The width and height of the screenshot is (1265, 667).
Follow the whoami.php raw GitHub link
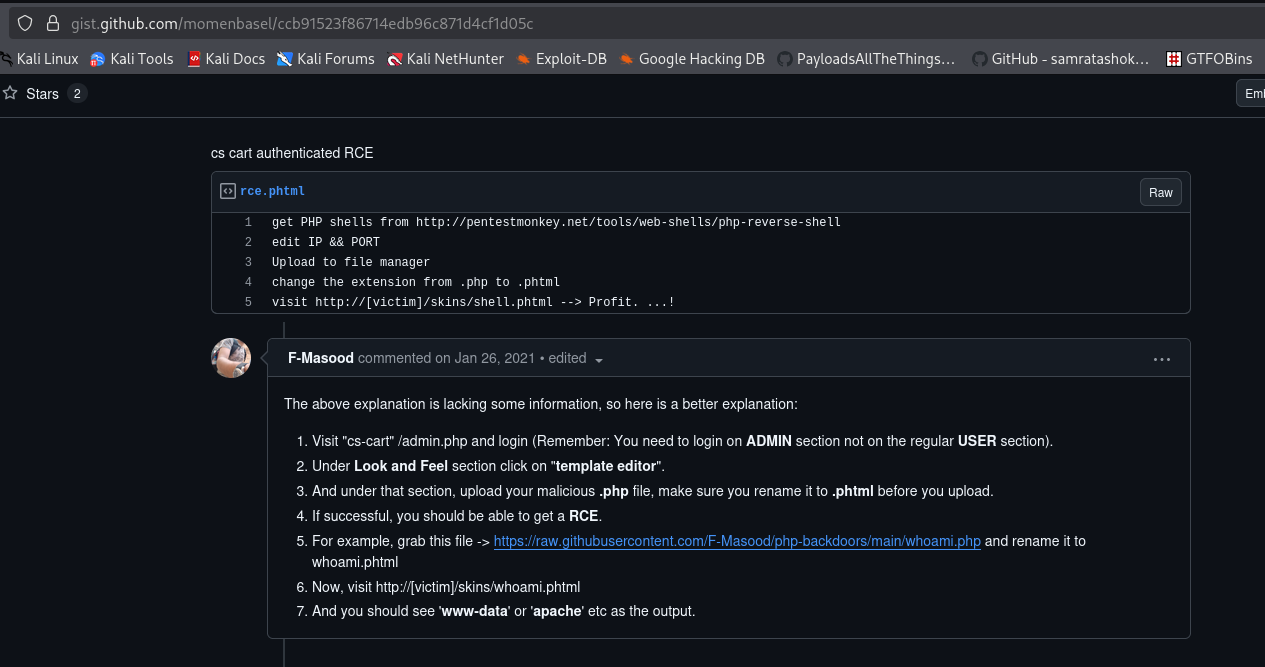[738, 541]
